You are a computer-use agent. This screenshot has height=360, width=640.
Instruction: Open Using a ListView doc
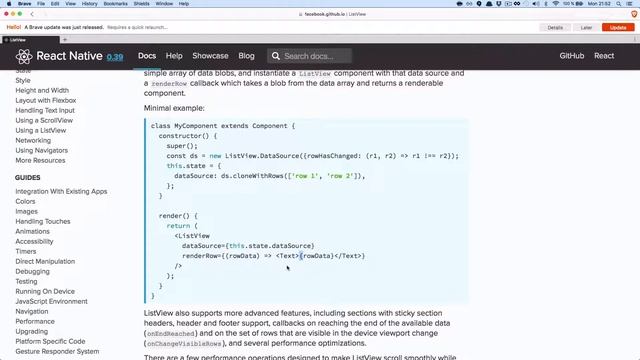[x=41, y=130]
